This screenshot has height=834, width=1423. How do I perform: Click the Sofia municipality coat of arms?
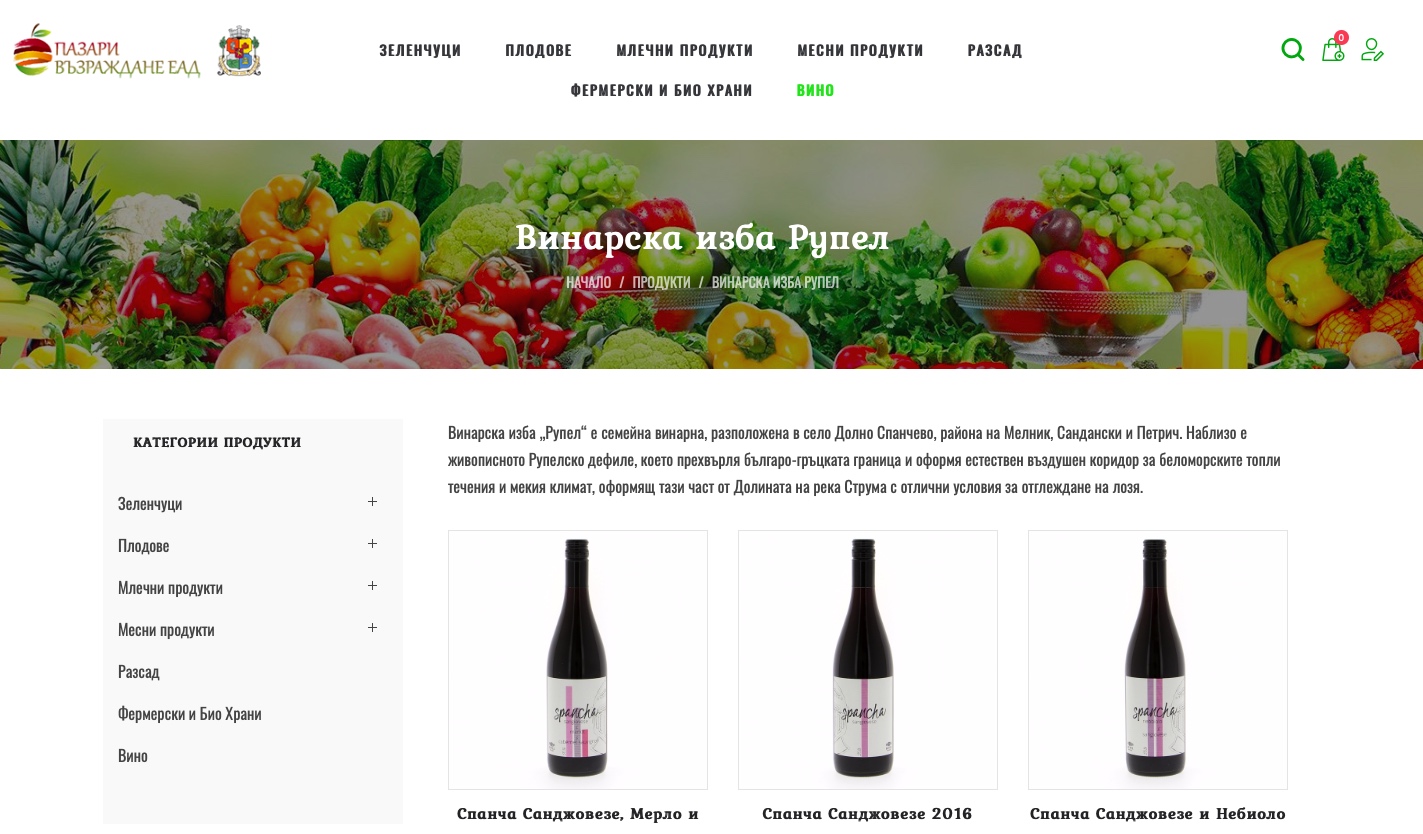[239, 51]
